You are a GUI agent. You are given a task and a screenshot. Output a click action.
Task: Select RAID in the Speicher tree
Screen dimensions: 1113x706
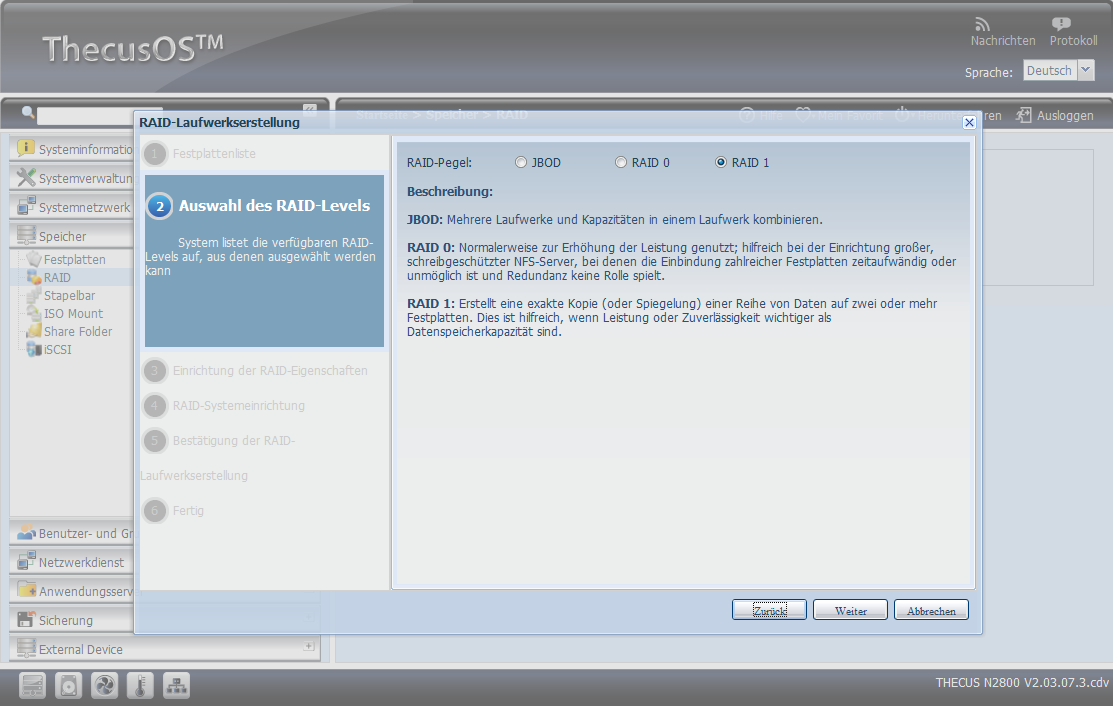coord(57,277)
